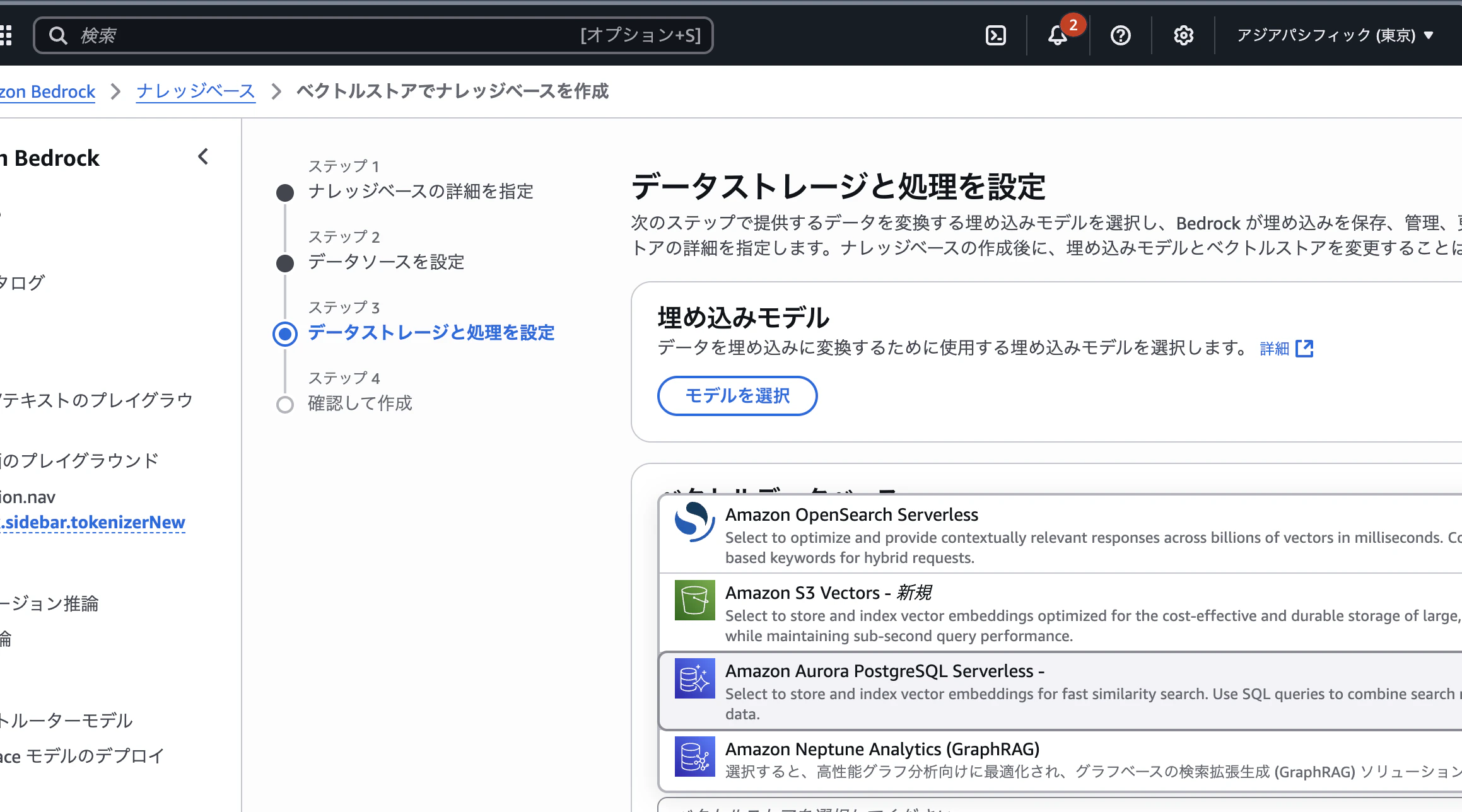This screenshot has width=1462, height=812.
Task: Go to Step 1 knowledge base details
Action: coord(420,192)
